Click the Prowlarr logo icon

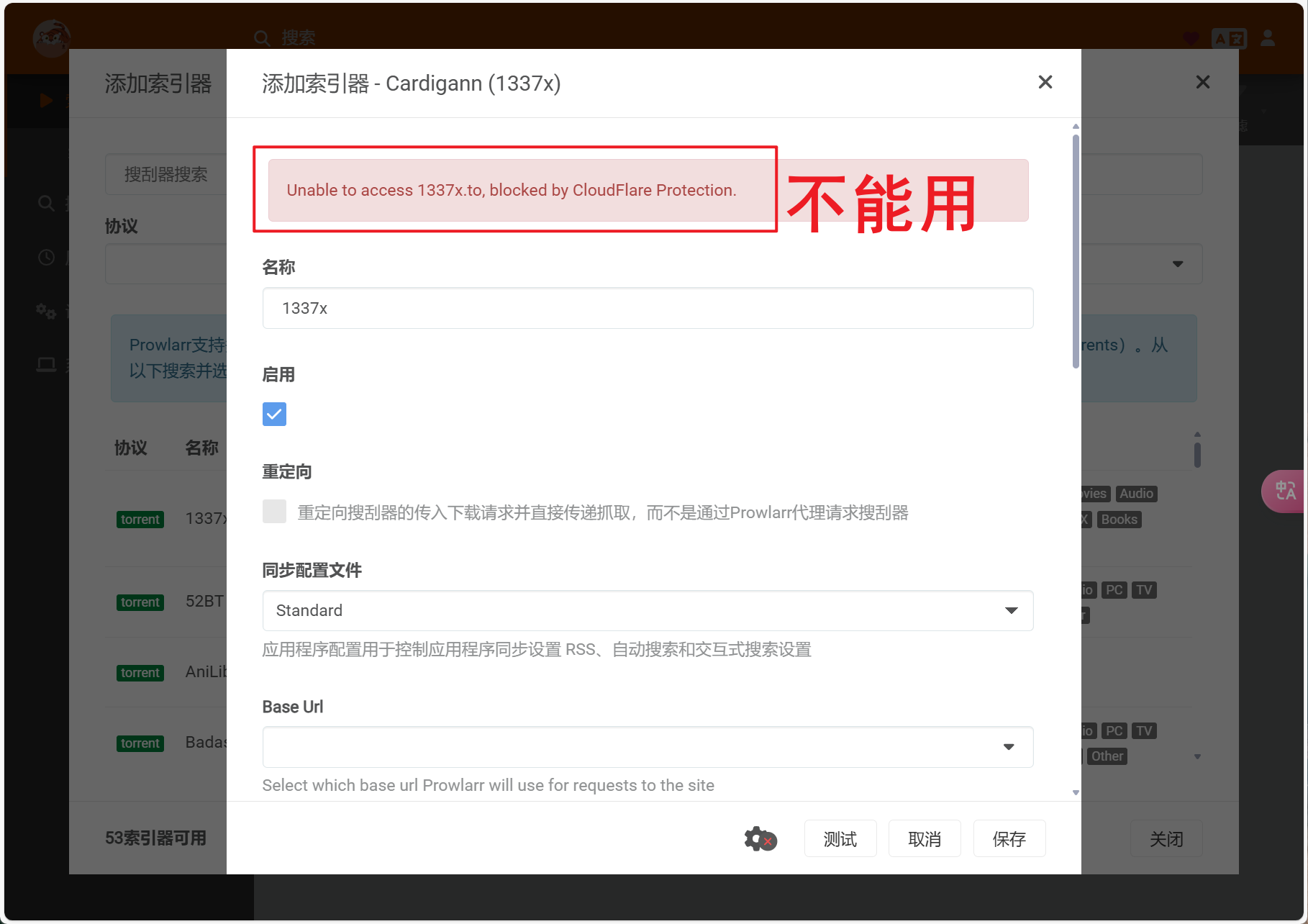click(x=52, y=37)
